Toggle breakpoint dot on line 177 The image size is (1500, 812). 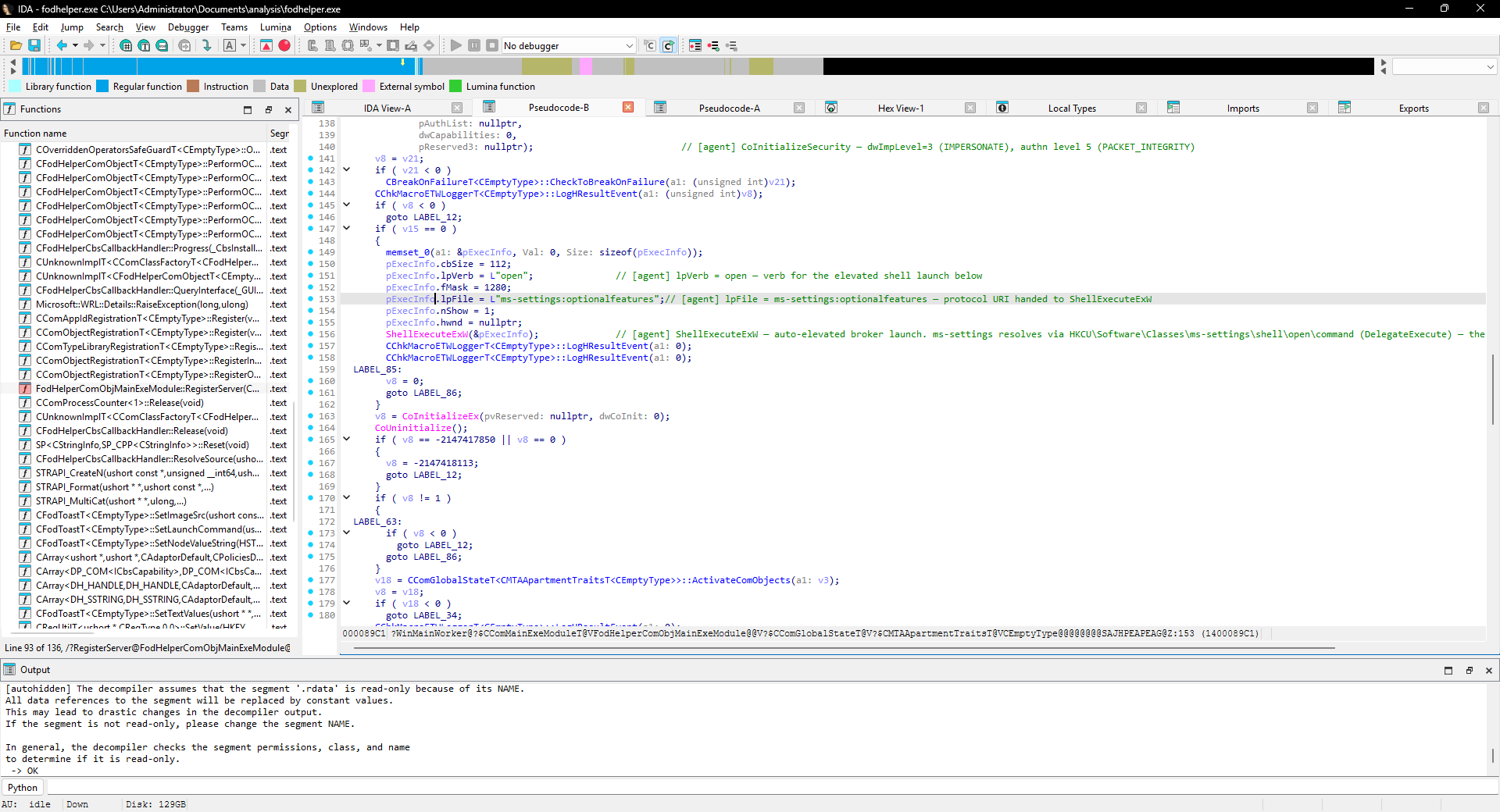(310, 580)
